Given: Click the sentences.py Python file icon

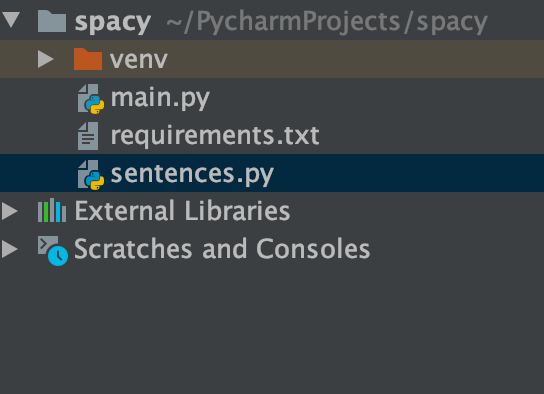Looking at the screenshot, I should click(x=91, y=174).
